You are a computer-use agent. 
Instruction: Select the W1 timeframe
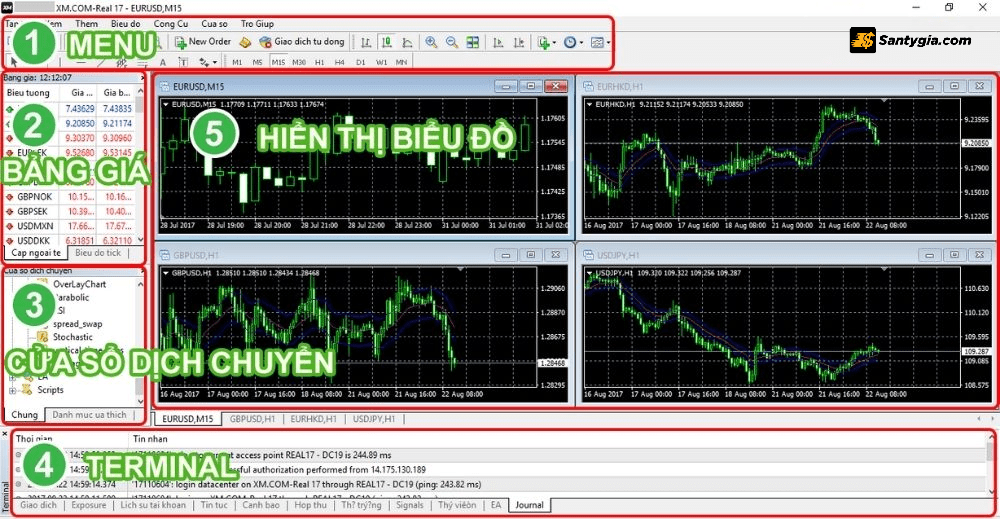381,62
